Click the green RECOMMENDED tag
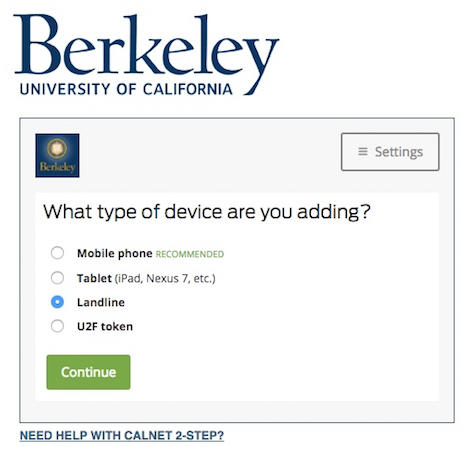The height and width of the screenshot is (450, 475). [190, 254]
